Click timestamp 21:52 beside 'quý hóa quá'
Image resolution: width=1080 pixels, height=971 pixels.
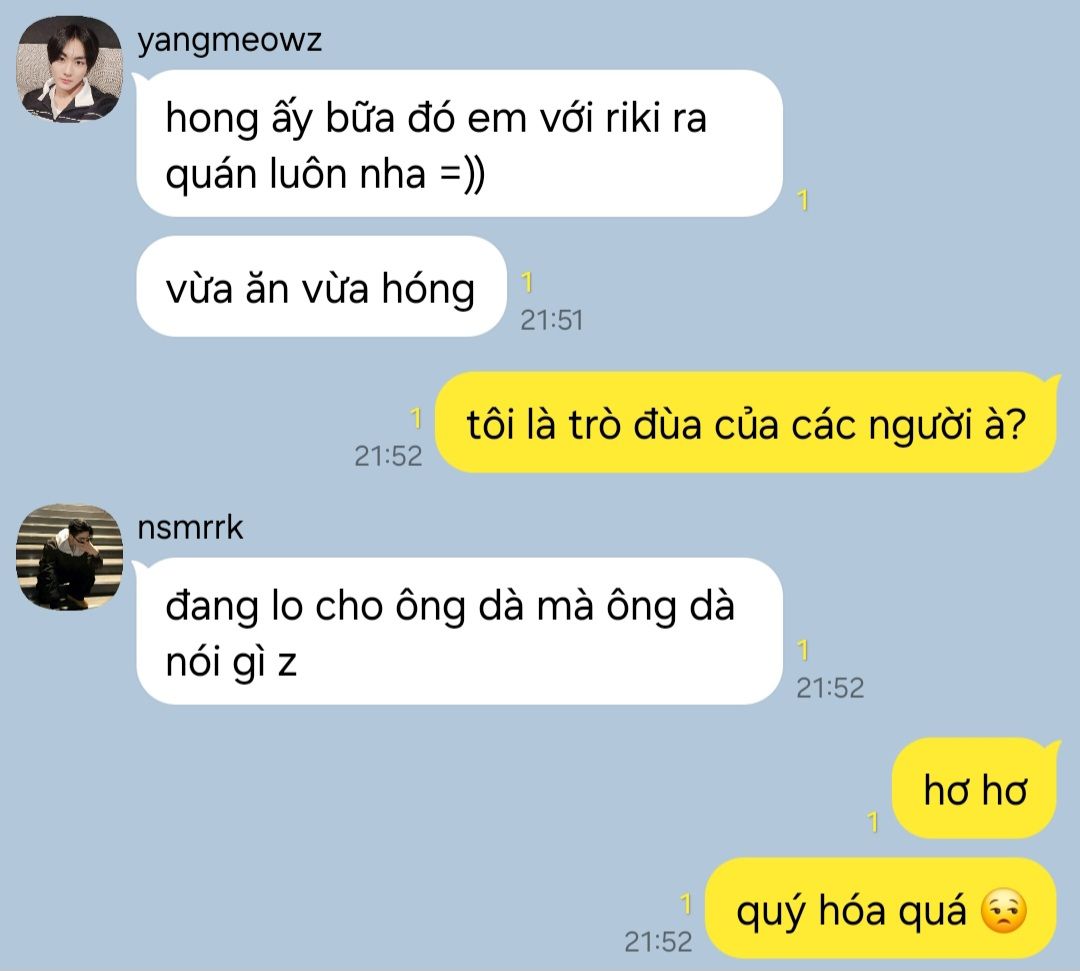point(658,941)
